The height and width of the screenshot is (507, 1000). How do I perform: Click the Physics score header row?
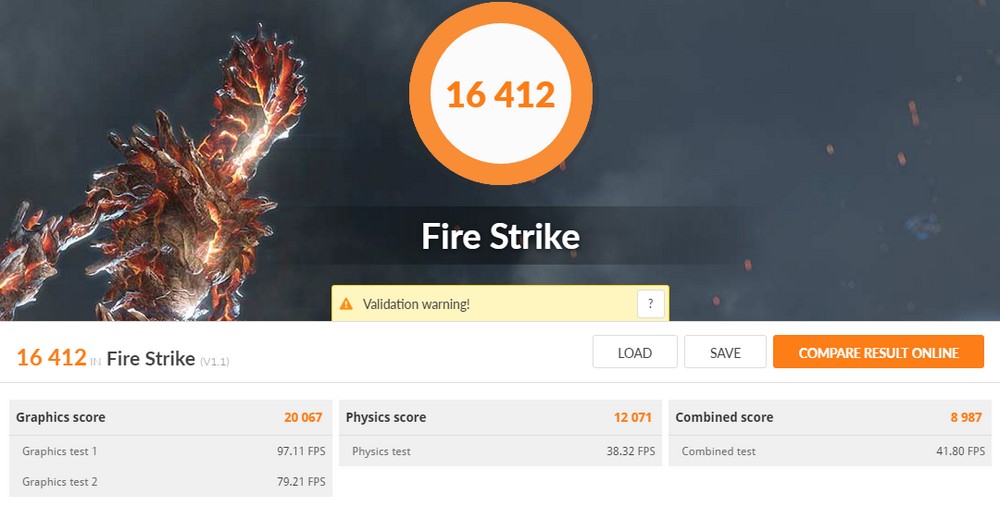(x=500, y=417)
